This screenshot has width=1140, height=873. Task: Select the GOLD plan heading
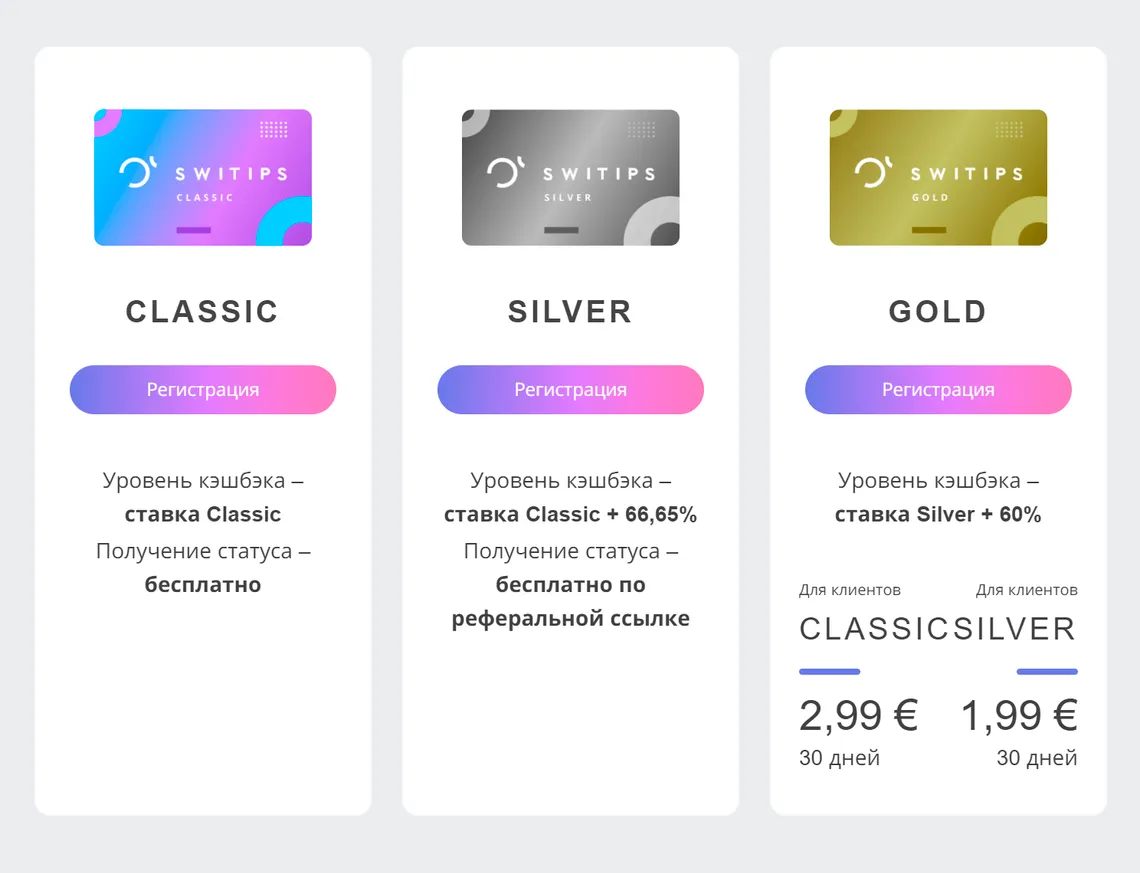coord(938,312)
